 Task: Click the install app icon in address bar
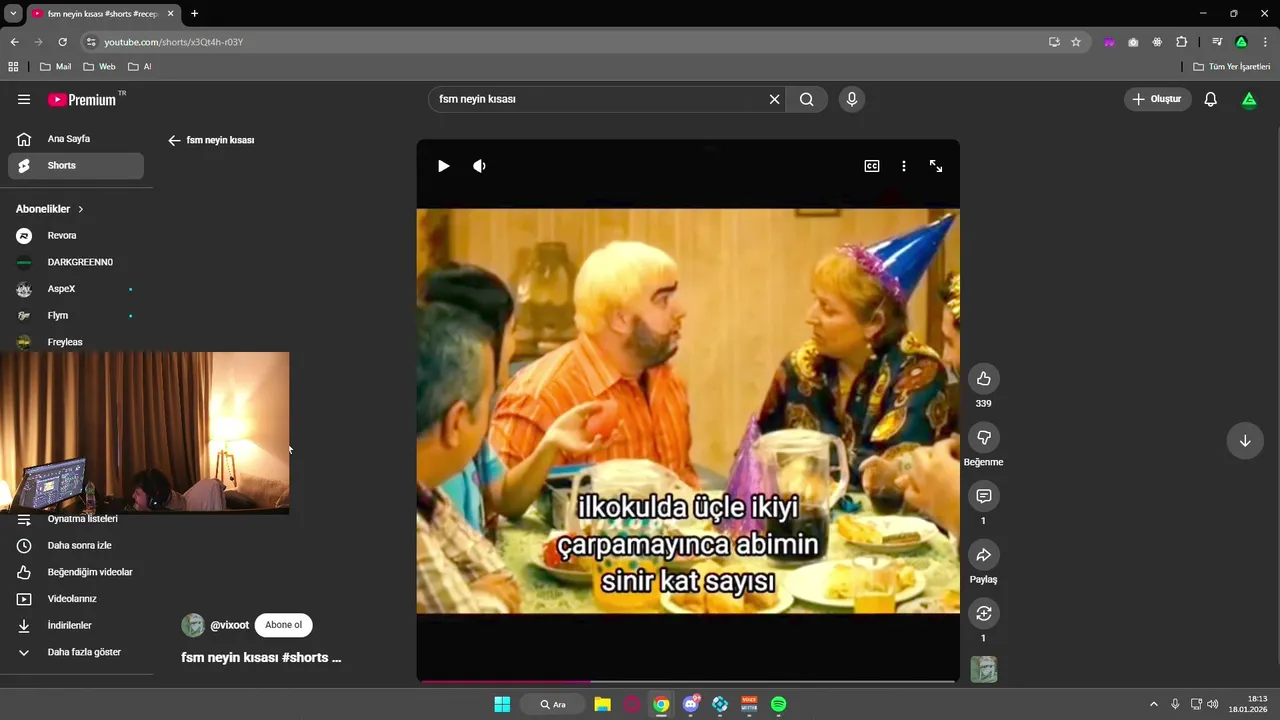1054,42
